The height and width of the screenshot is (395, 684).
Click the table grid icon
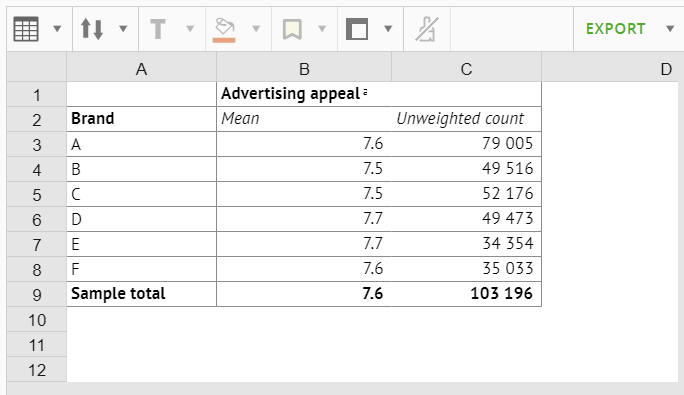point(26,29)
